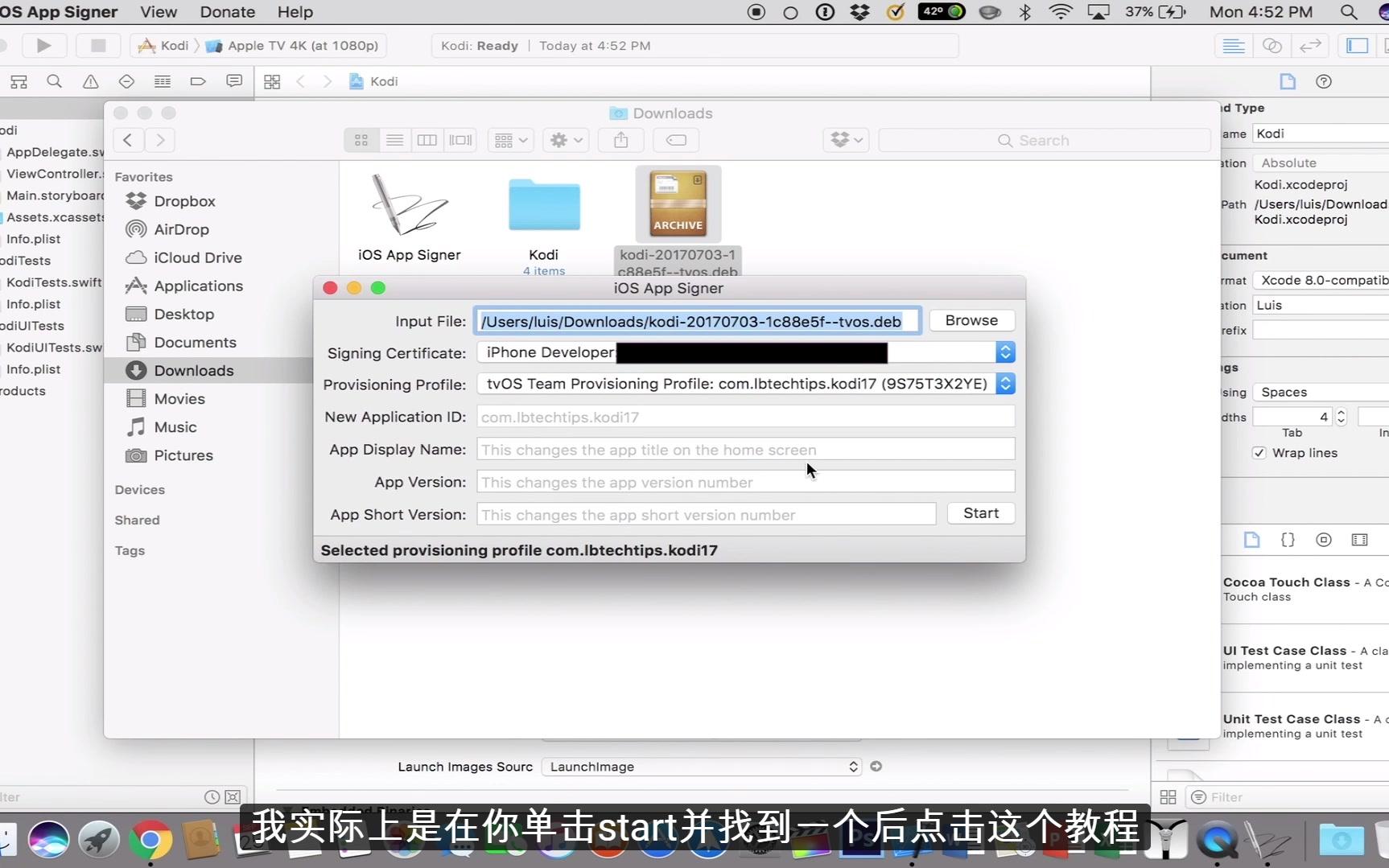
Task: Show the Xcode file inspector icon
Action: coord(1288,81)
